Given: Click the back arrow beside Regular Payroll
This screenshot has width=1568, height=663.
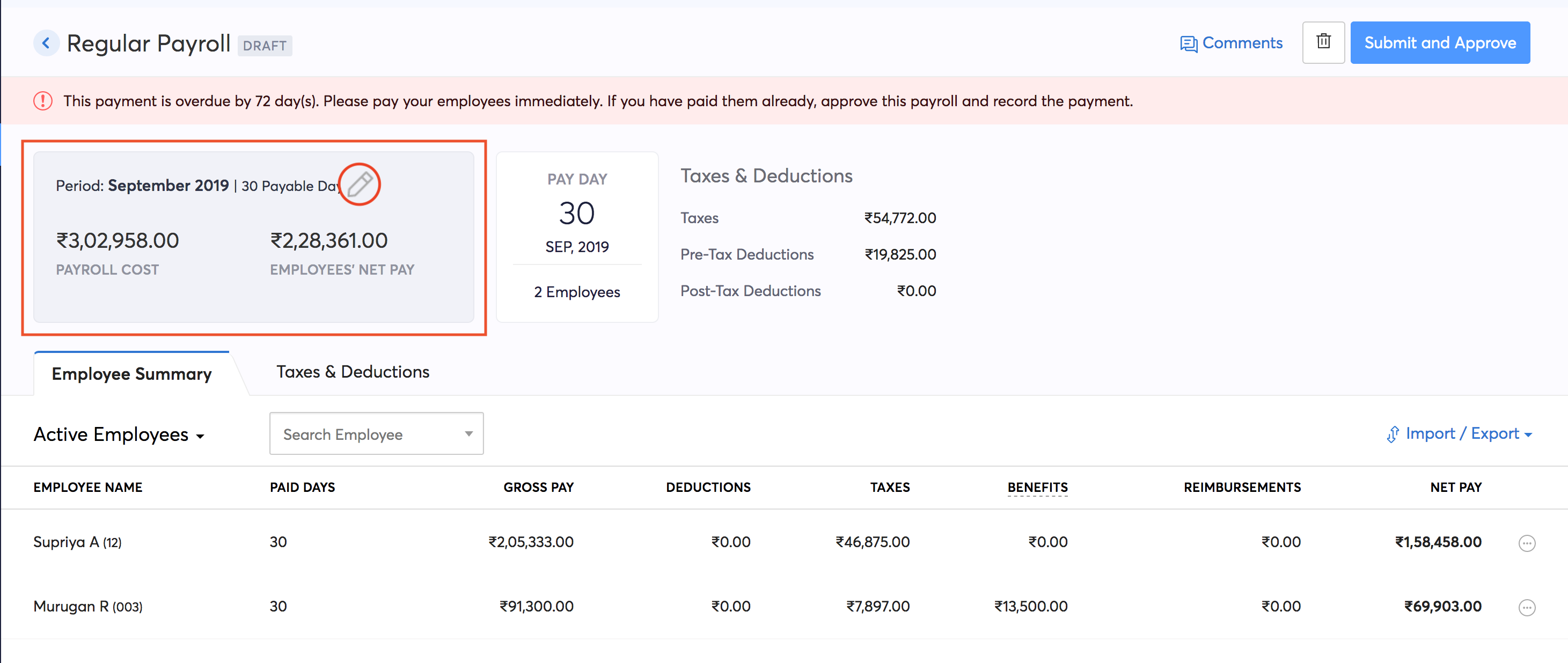Looking at the screenshot, I should (46, 43).
